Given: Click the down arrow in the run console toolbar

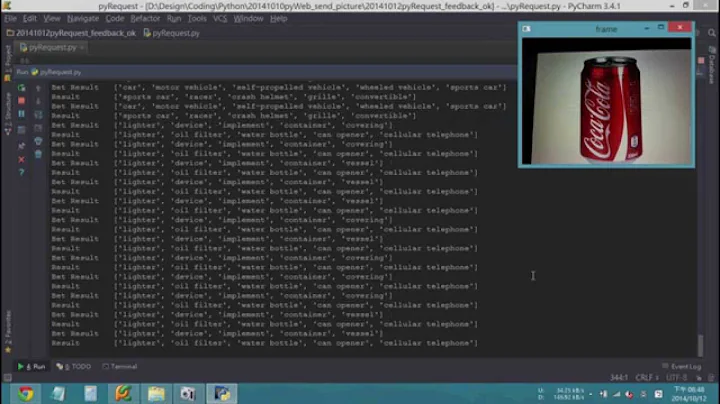Looking at the screenshot, I should point(38,101).
